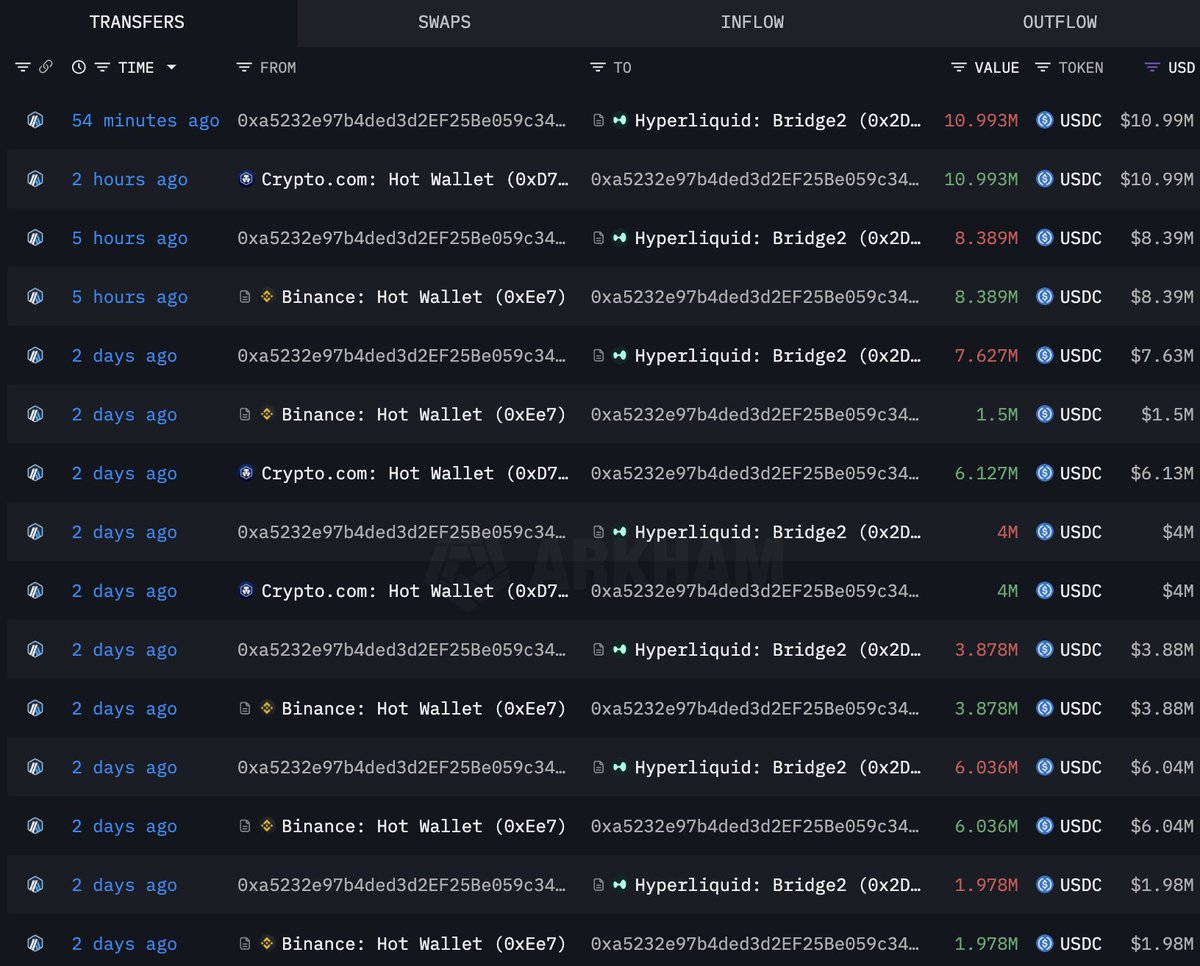Click Crypto.com logo icon in green 4M row
The width and height of the screenshot is (1200, 966).
(x=246, y=592)
